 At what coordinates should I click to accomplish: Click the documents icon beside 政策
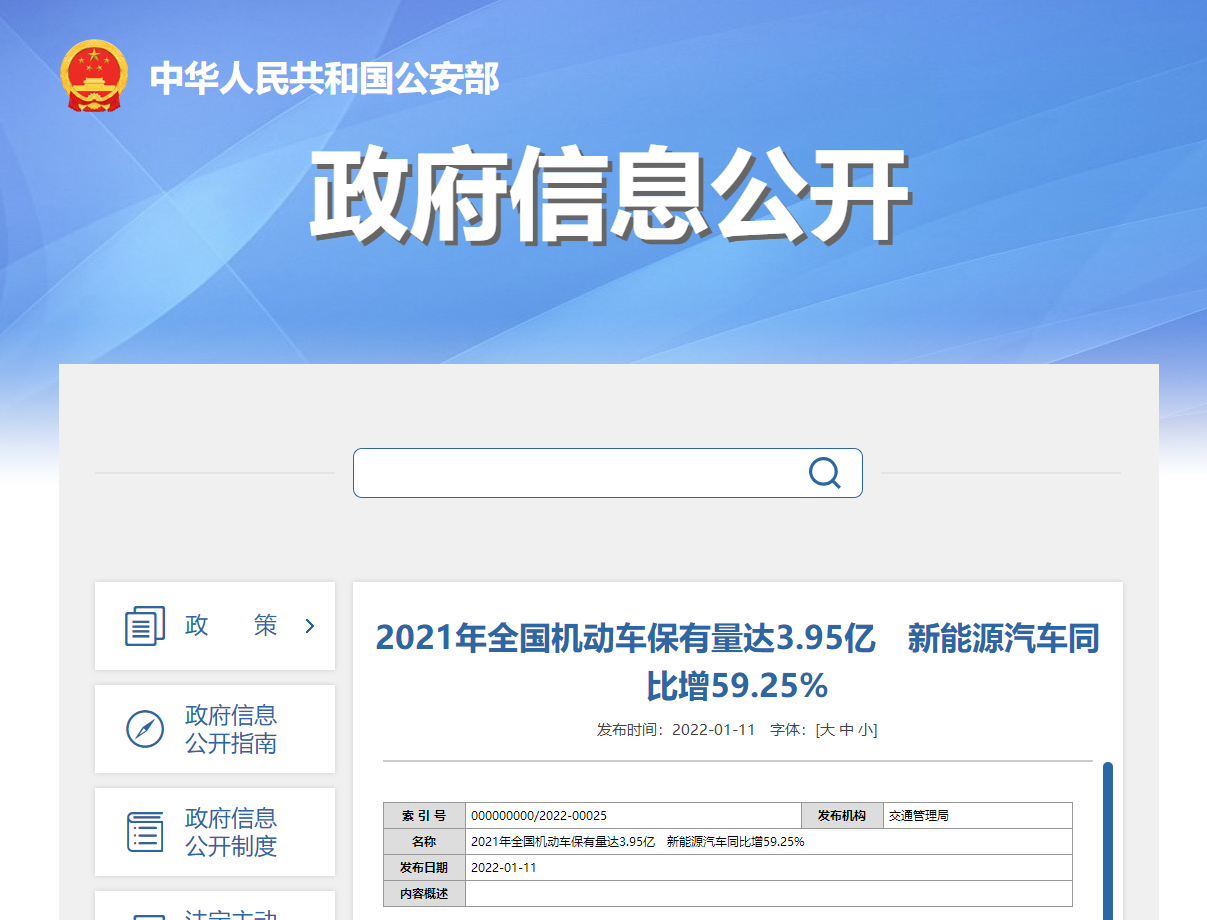[142, 626]
